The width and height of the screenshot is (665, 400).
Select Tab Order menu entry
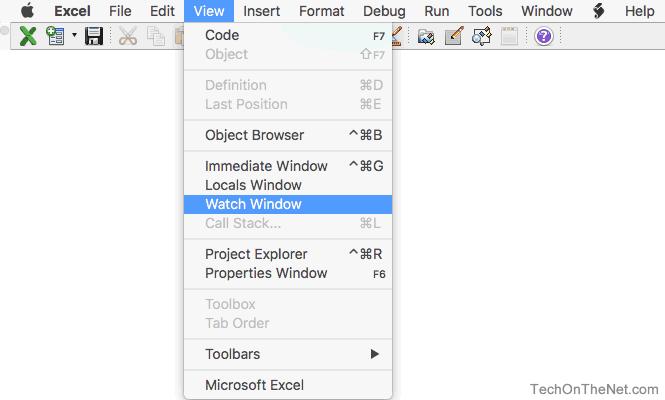(288, 323)
